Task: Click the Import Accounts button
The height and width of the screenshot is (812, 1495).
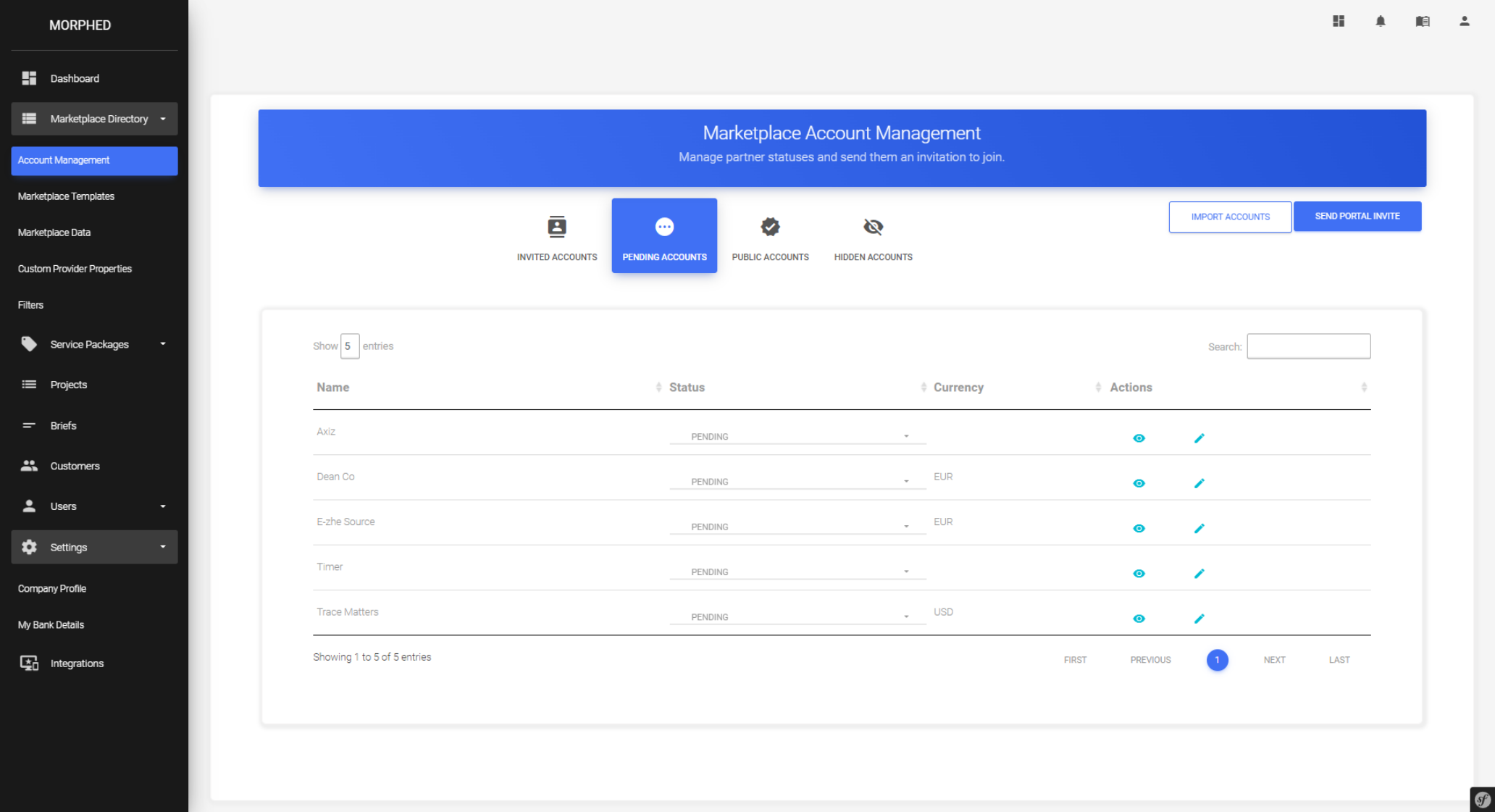Action: coord(1229,217)
